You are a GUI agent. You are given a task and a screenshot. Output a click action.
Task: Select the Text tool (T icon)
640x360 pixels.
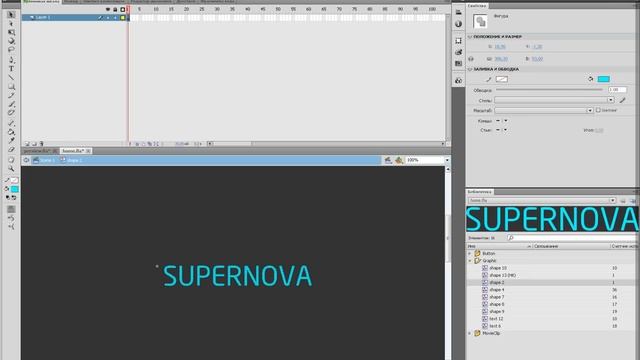tap(11, 69)
